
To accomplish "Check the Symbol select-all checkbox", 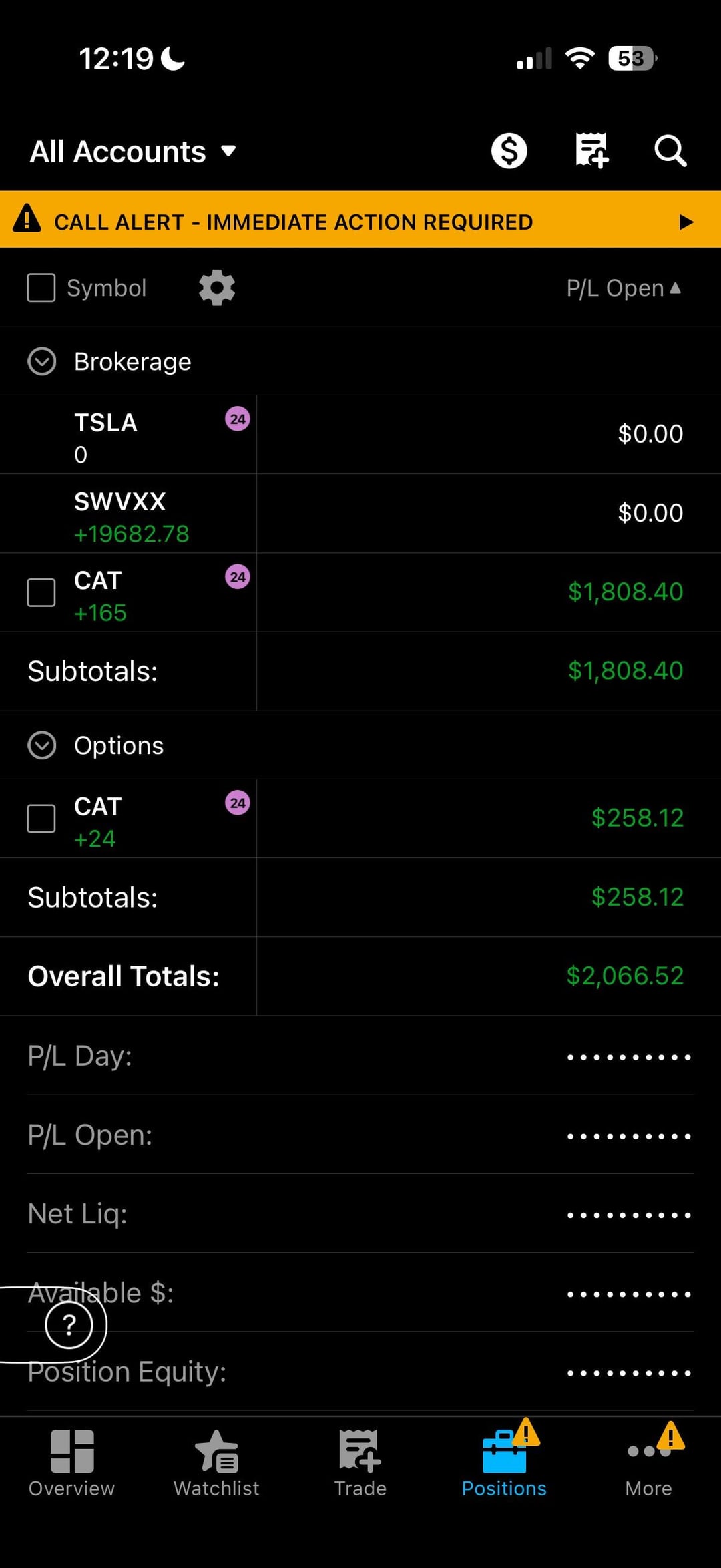I will [41, 288].
